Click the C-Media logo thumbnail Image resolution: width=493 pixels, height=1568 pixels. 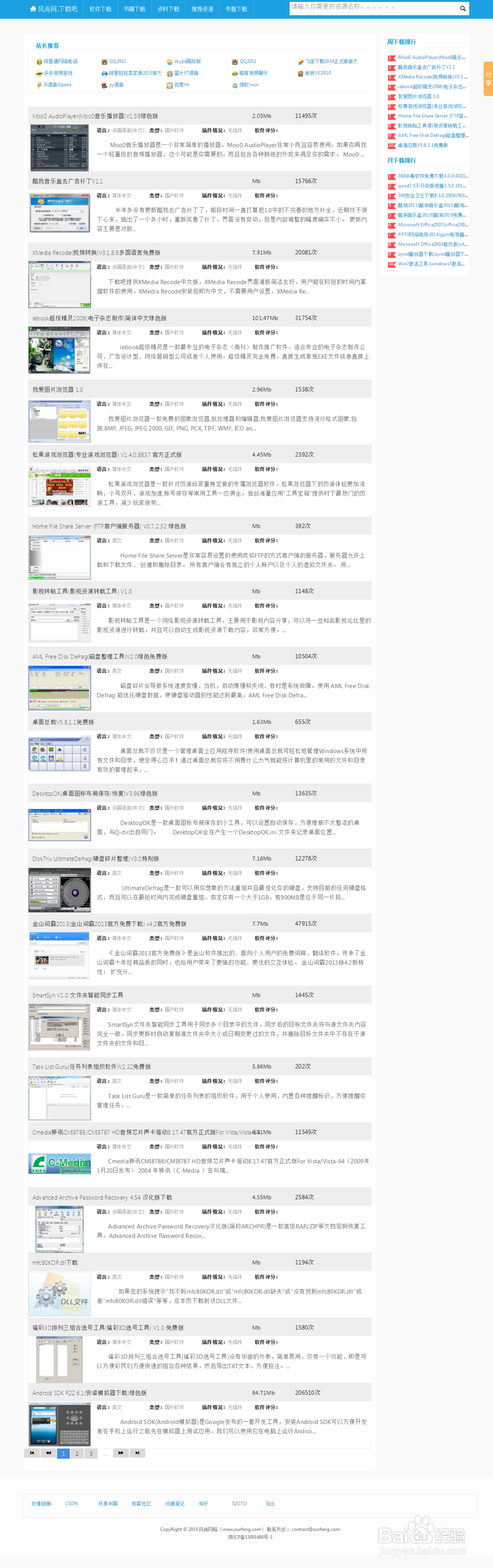coord(60,1164)
